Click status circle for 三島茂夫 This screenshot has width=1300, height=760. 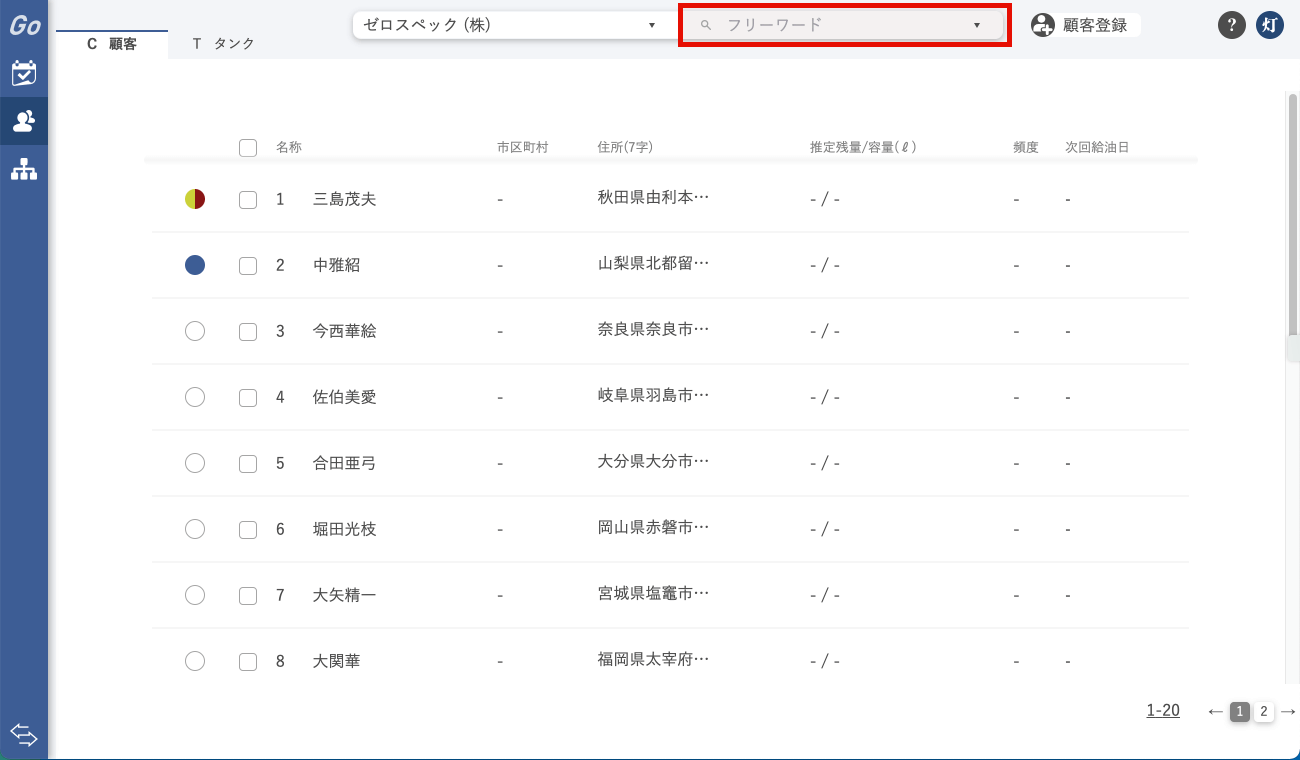tap(195, 199)
